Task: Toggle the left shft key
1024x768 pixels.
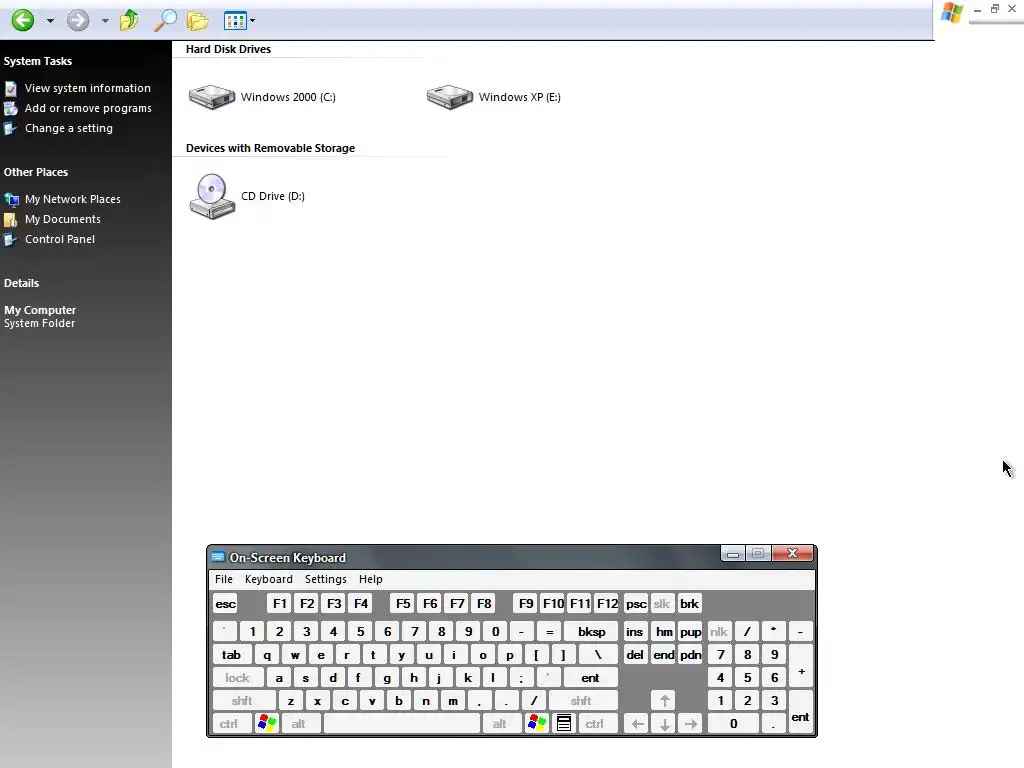Action: tap(242, 701)
